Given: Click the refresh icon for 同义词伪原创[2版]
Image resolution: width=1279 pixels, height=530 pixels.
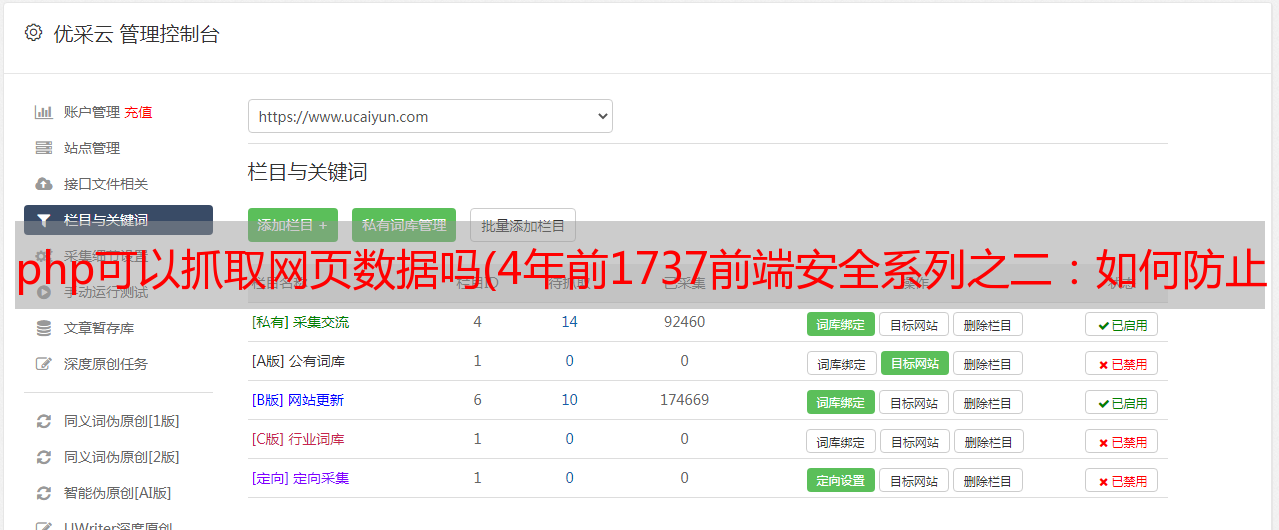Looking at the screenshot, I should coord(44,457).
